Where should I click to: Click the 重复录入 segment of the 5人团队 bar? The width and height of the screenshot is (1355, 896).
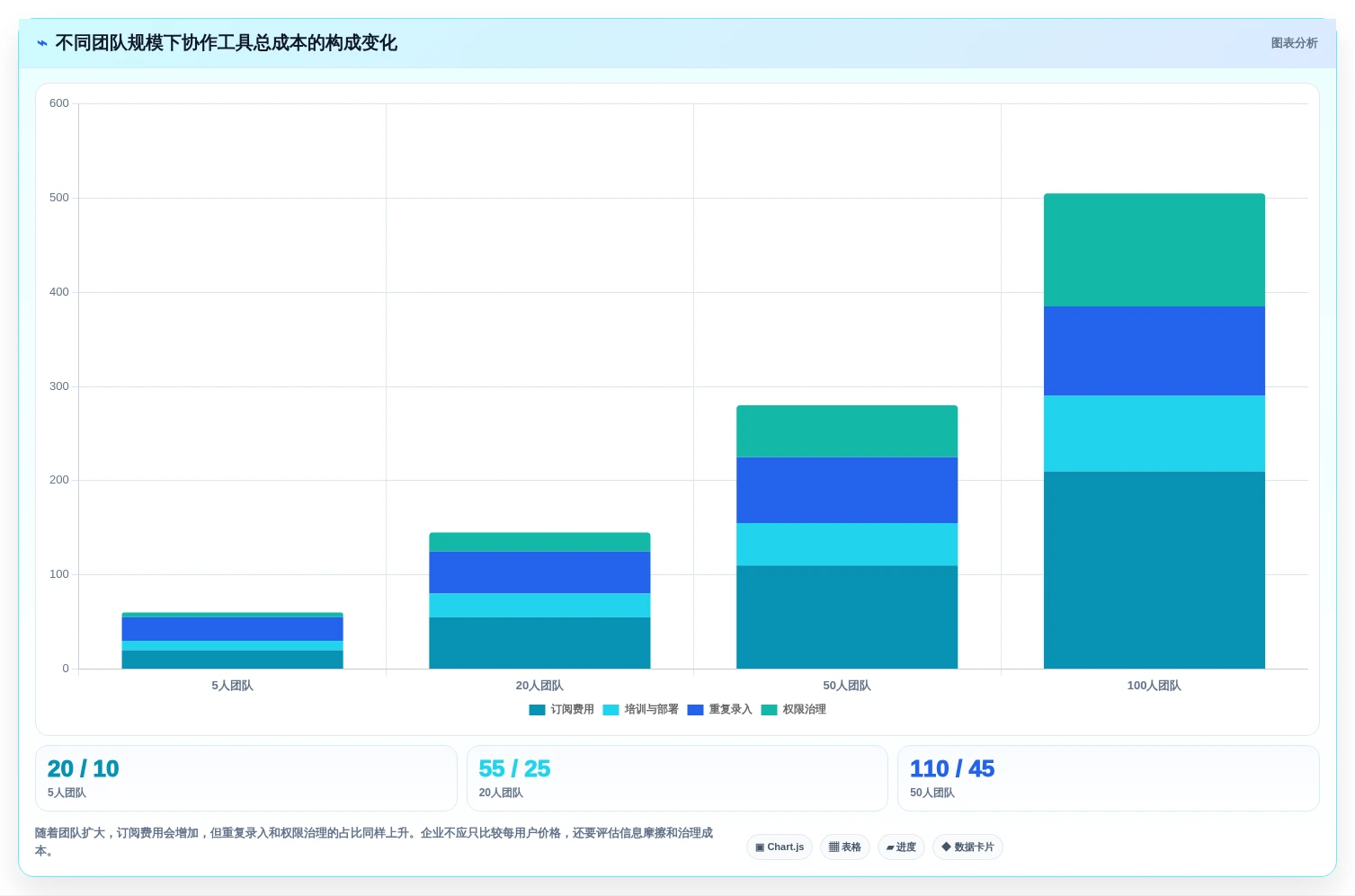point(232,629)
